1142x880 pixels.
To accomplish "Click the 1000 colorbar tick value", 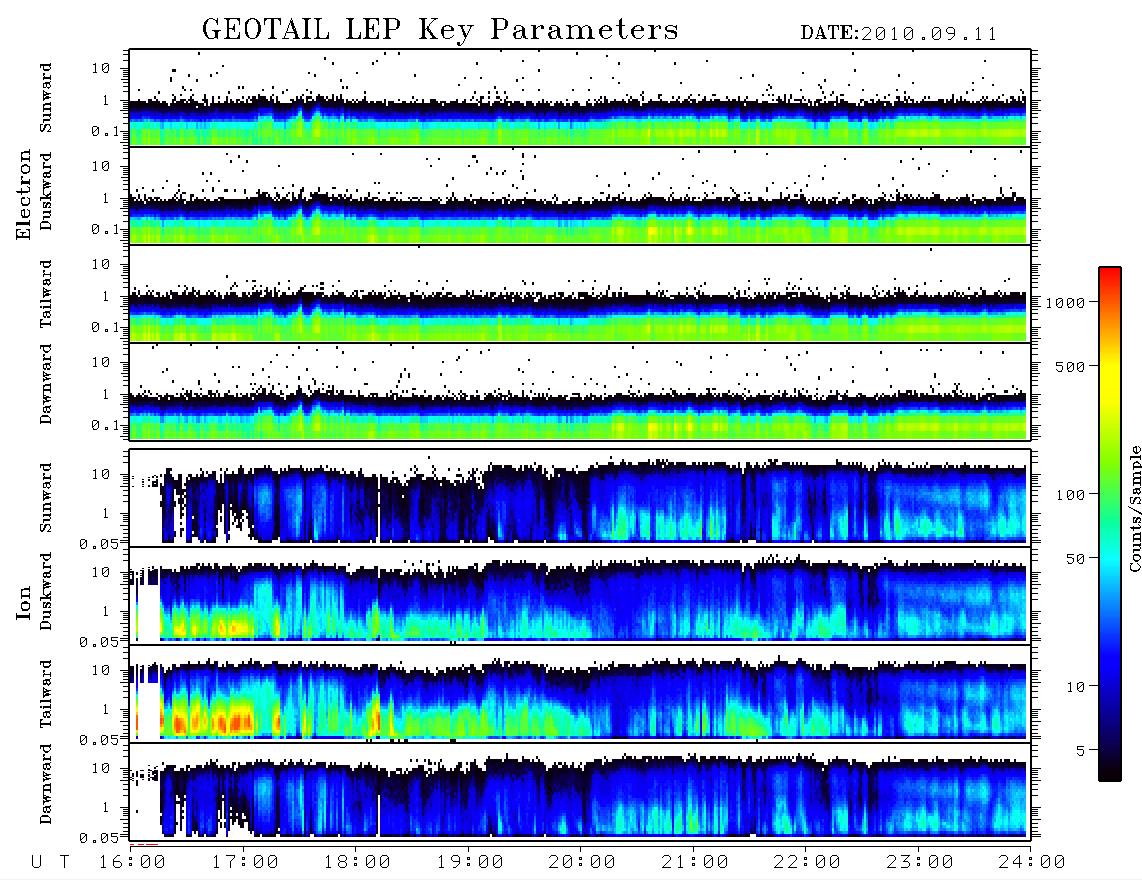I will point(1065,302).
